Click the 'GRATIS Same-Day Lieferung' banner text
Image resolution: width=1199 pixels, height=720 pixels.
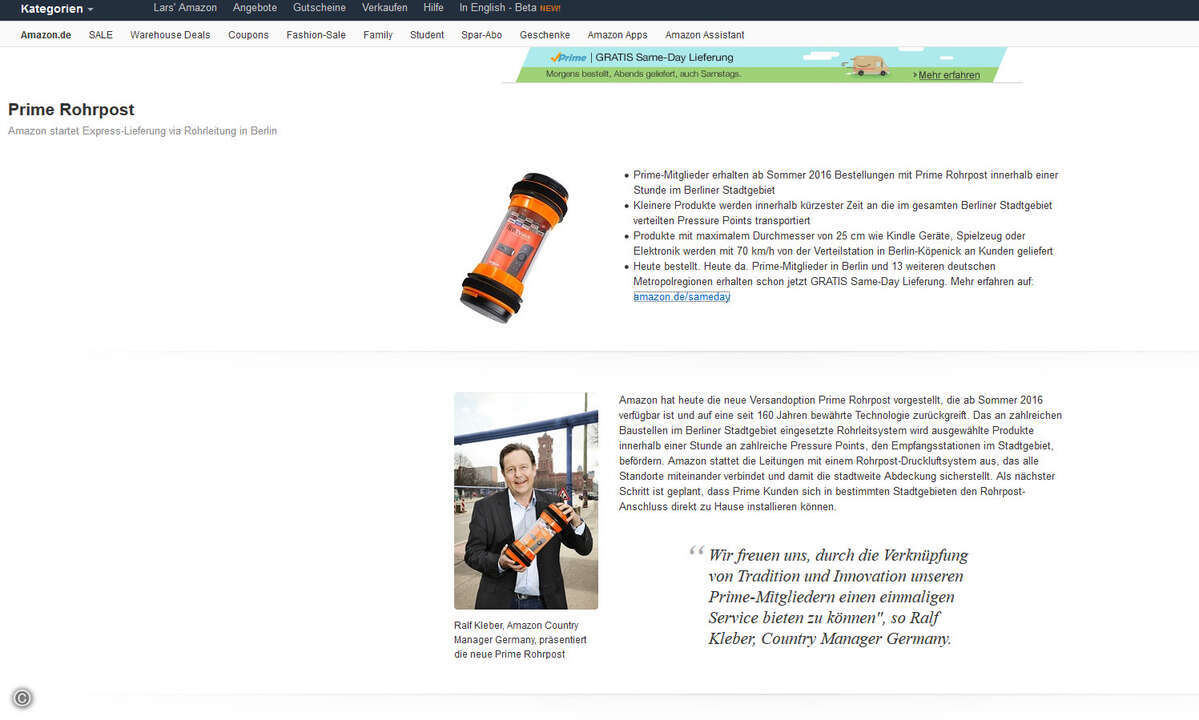coord(664,57)
